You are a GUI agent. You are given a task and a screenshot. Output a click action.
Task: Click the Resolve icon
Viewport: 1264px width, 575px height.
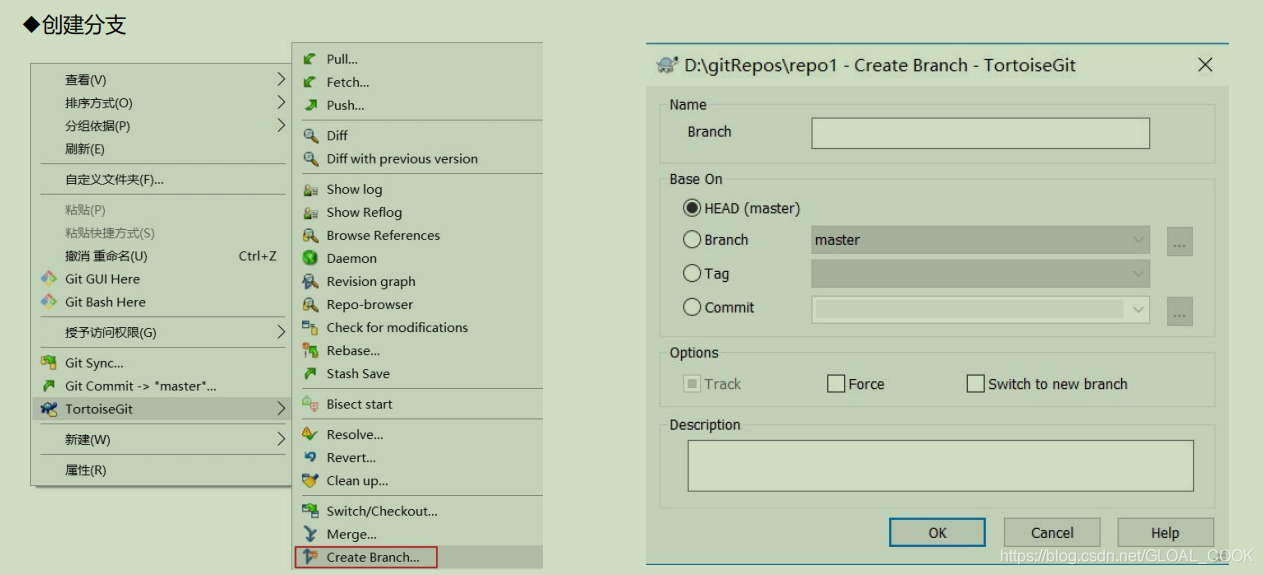pyautogui.click(x=310, y=434)
